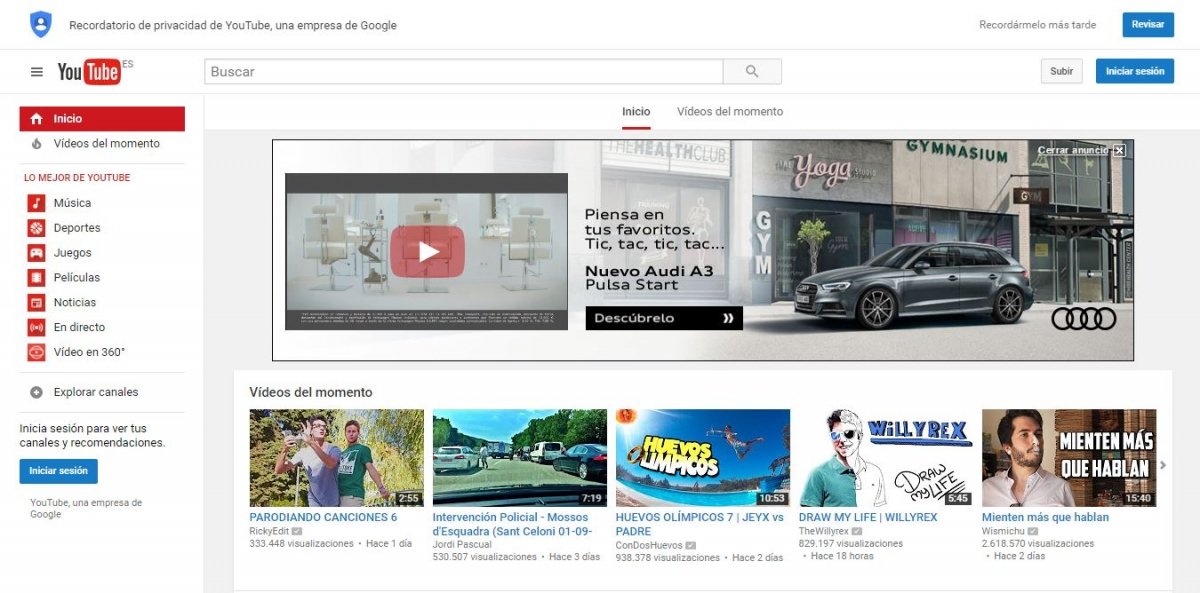Click the Noticias news icon
Screen dimensions: 1200x593
coord(36,303)
